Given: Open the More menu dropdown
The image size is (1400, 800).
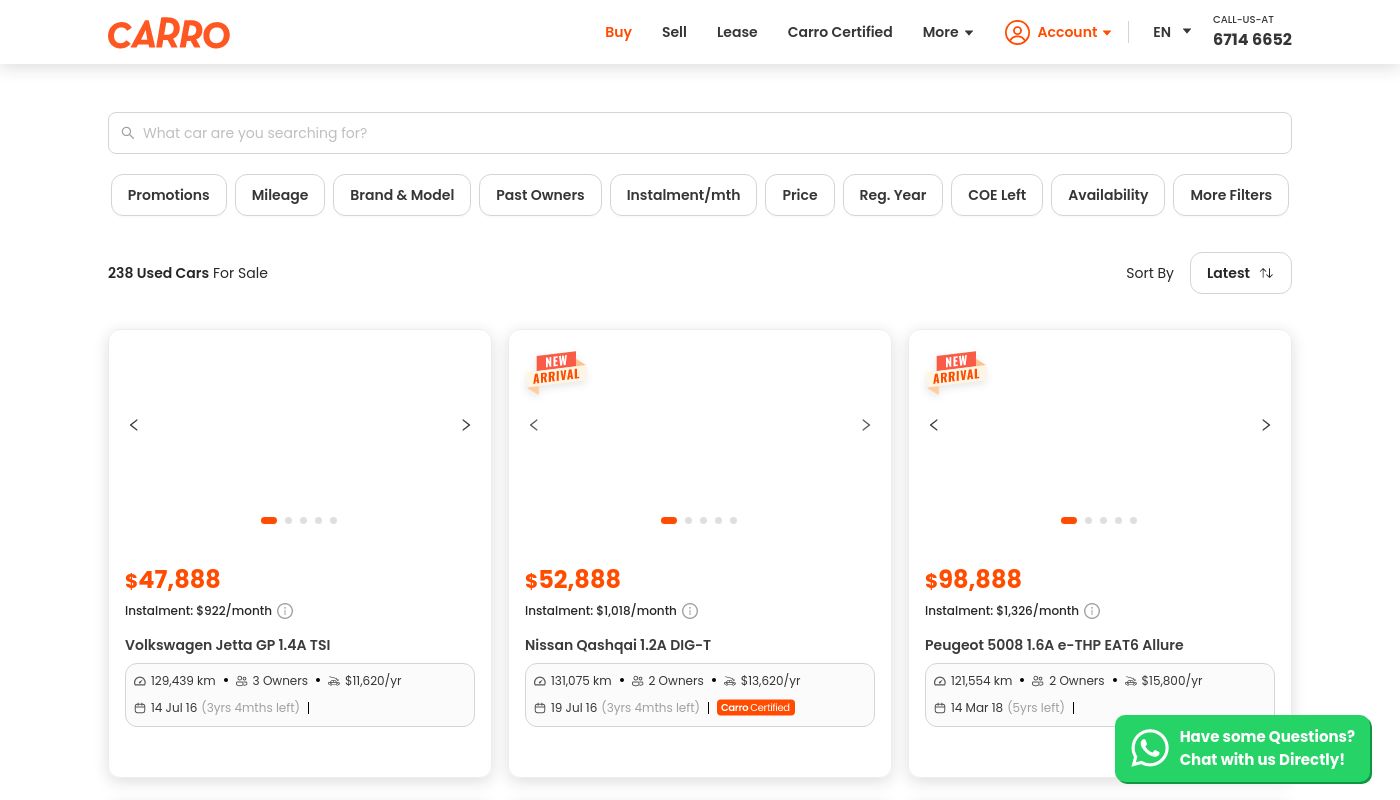Looking at the screenshot, I should 948,32.
